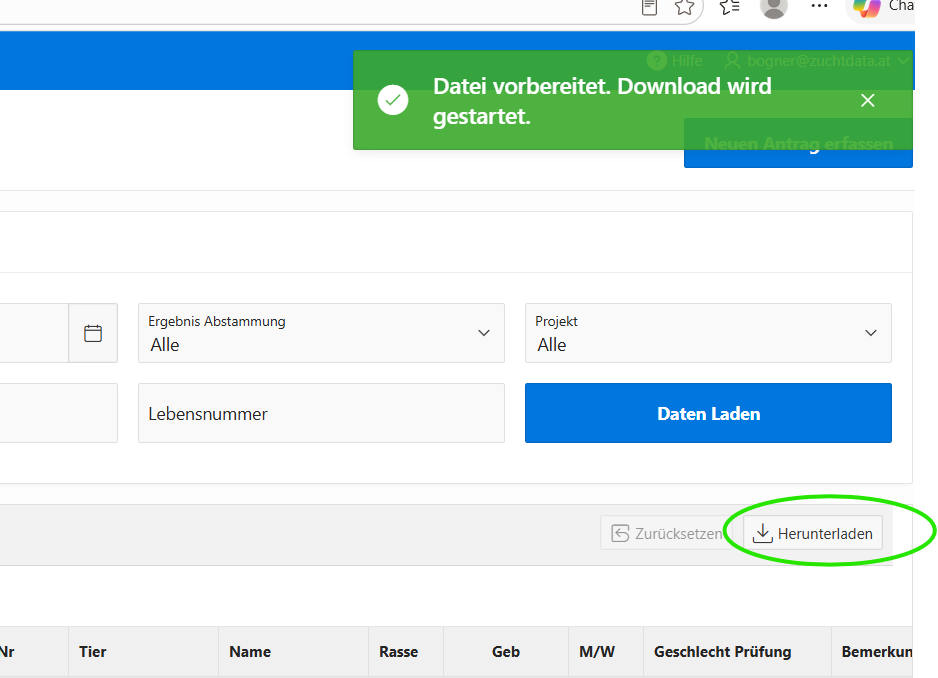
Task: Click the Daten Laden button
Action: (x=708, y=413)
